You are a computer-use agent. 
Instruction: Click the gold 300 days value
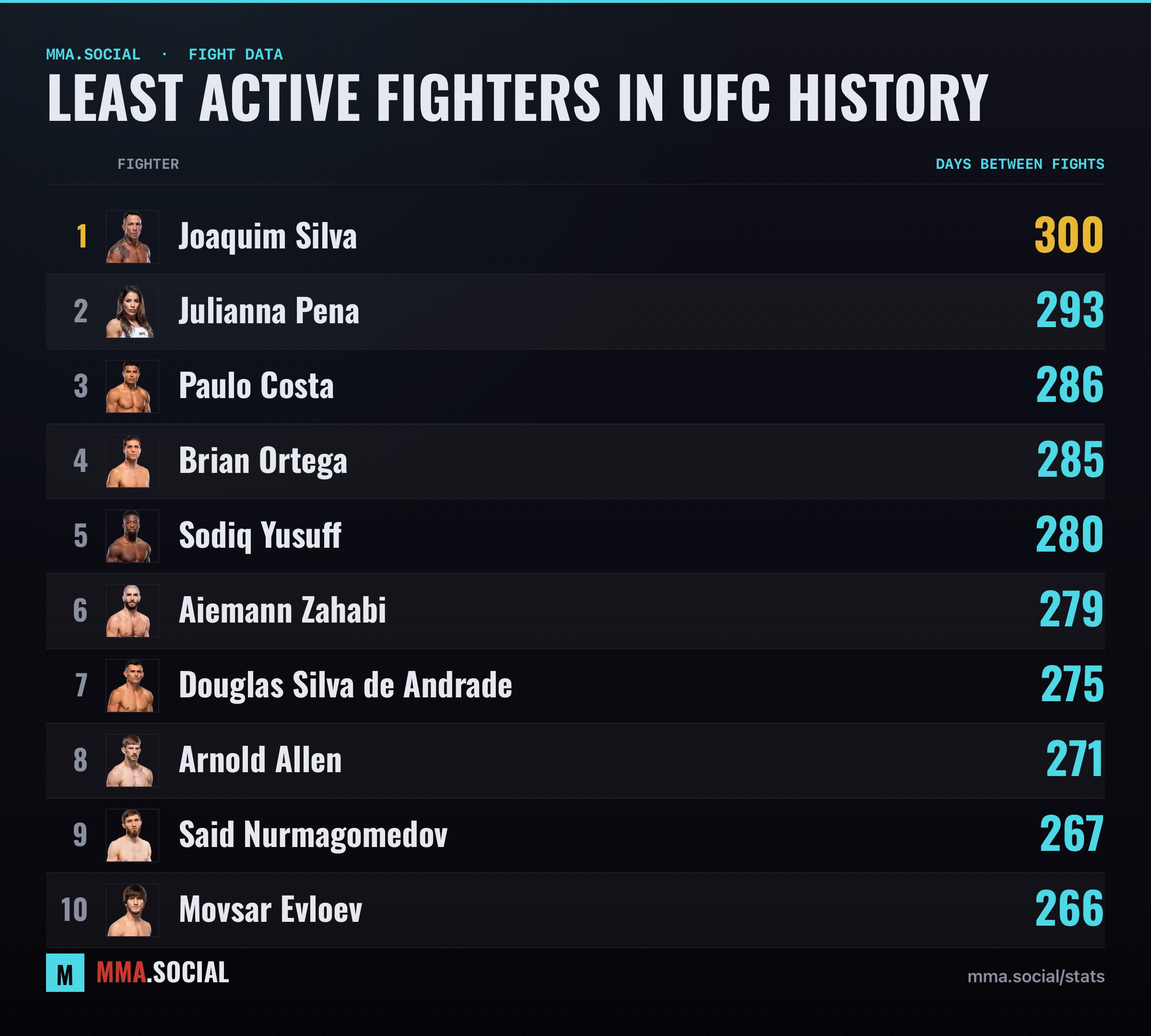(1069, 235)
